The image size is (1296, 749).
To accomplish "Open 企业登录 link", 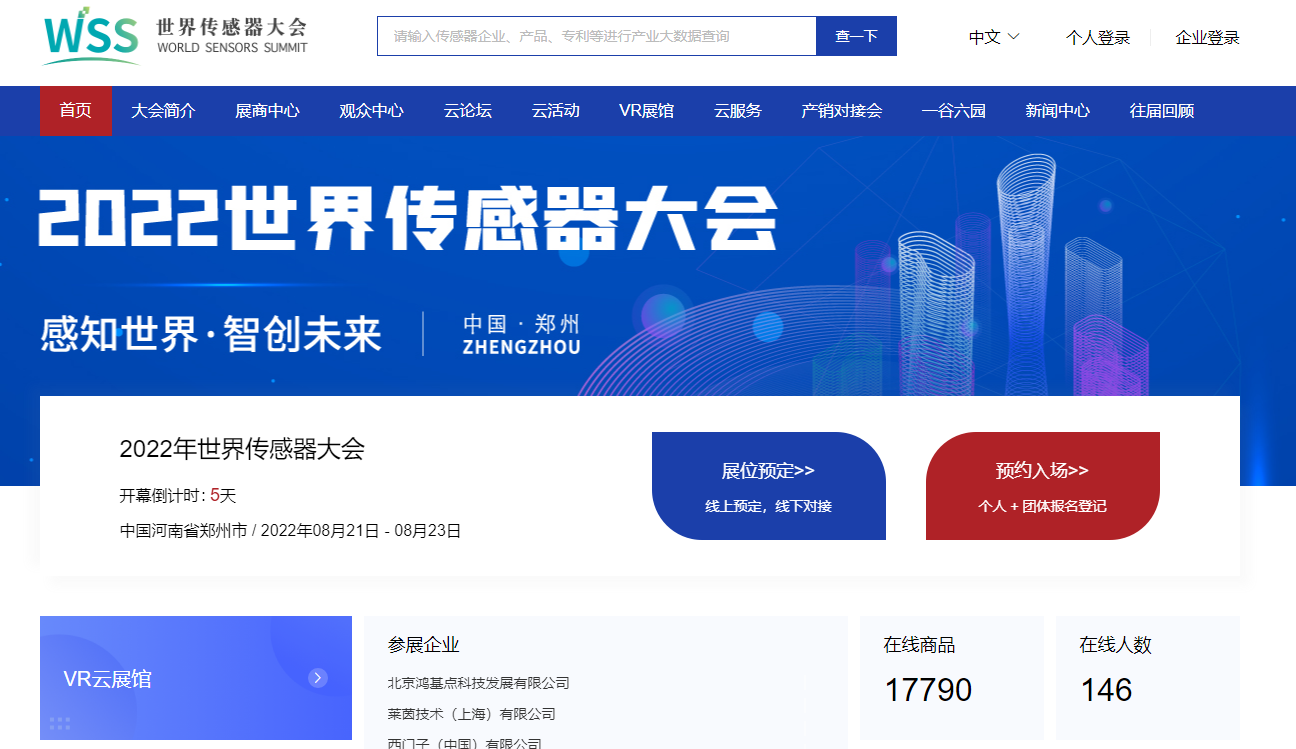I will (1208, 38).
